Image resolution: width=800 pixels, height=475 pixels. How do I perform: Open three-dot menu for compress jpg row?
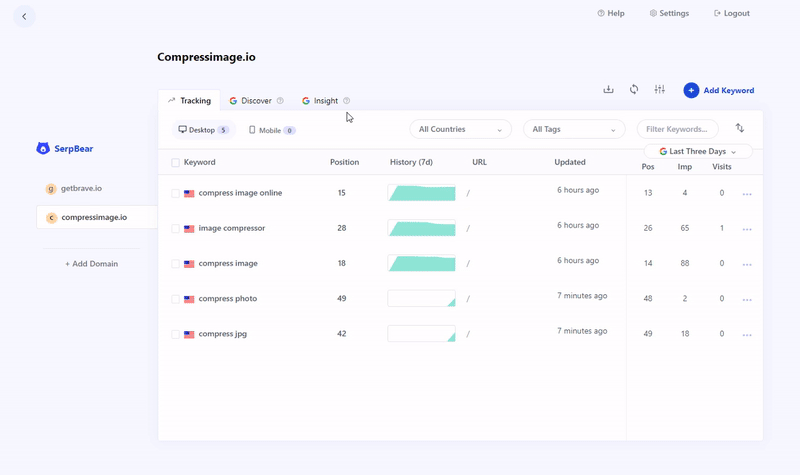tap(747, 334)
